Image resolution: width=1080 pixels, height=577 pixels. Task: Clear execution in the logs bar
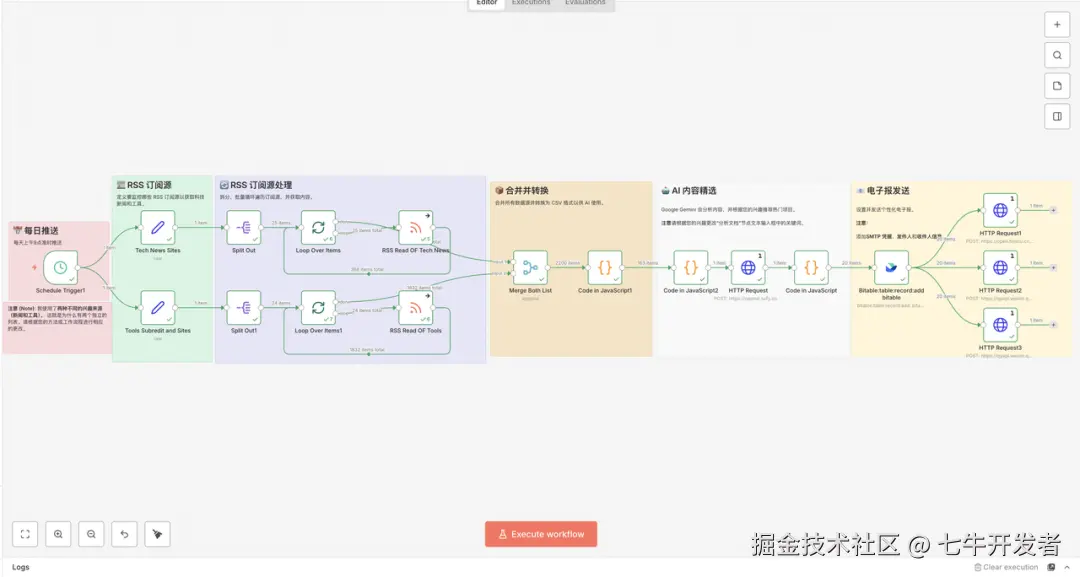(x=1006, y=567)
